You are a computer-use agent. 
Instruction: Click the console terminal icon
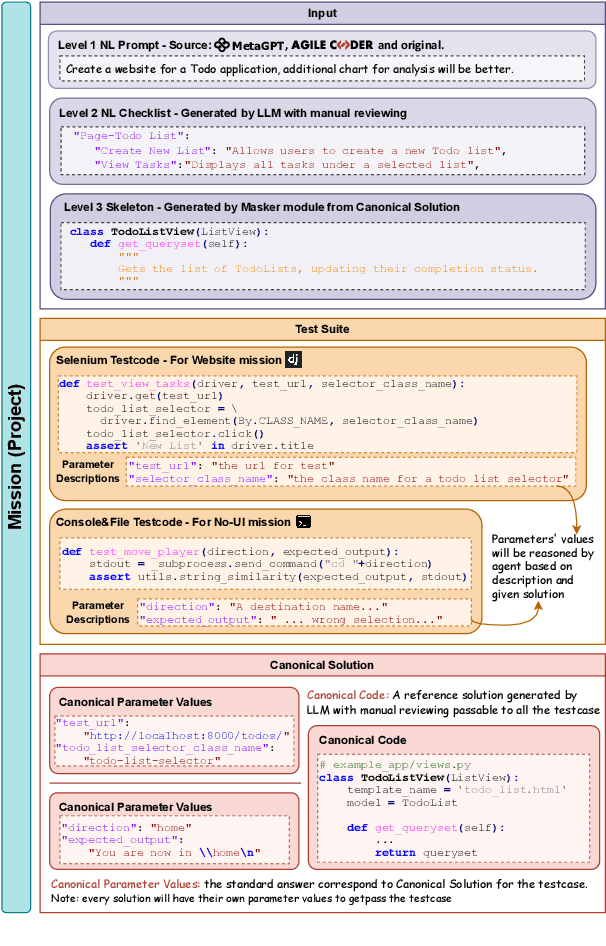(x=305, y=522)
